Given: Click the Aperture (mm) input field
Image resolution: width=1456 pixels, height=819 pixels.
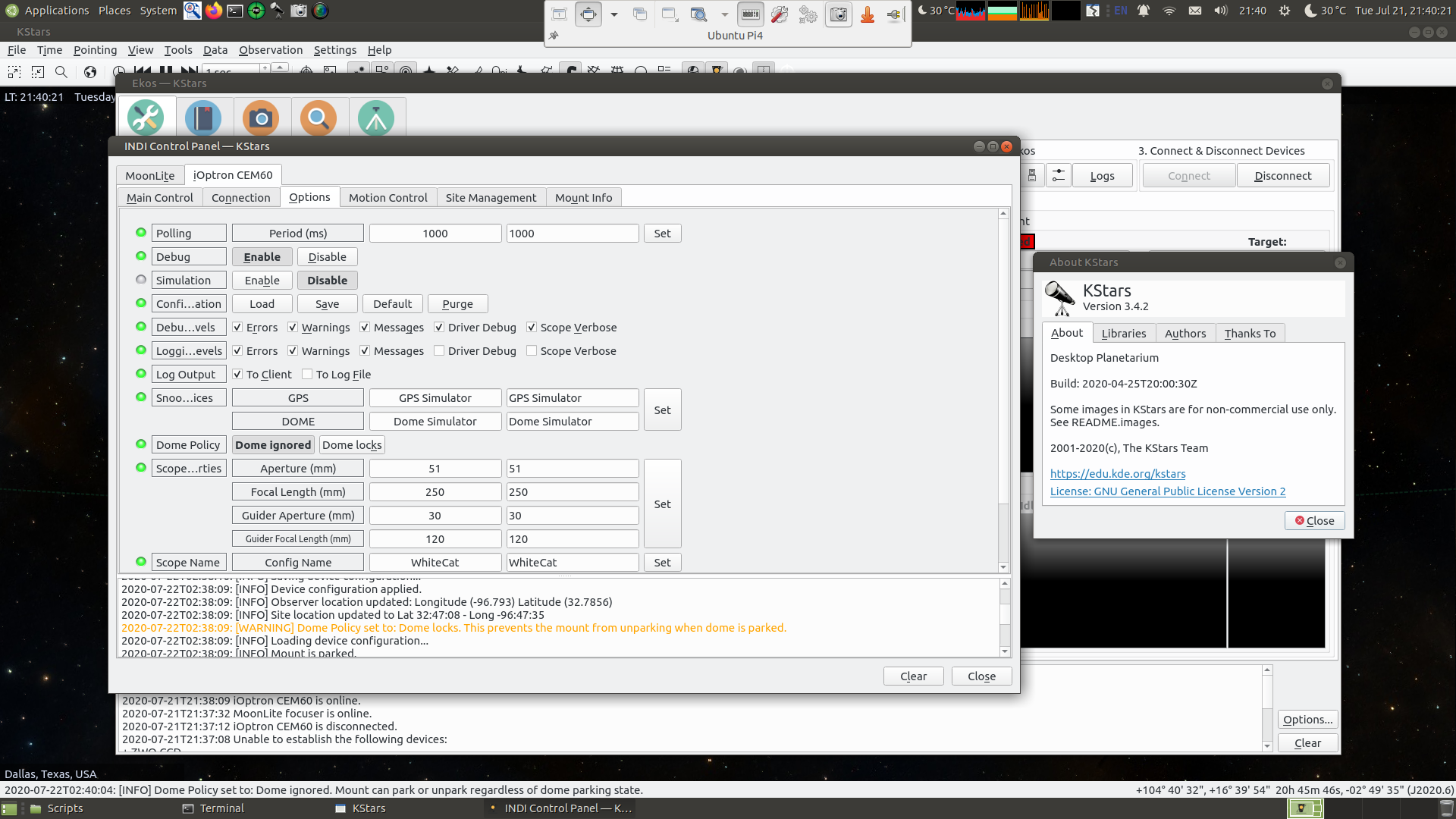Looking at the screenshot, I should pyautogui.click(x=573, y=469).
